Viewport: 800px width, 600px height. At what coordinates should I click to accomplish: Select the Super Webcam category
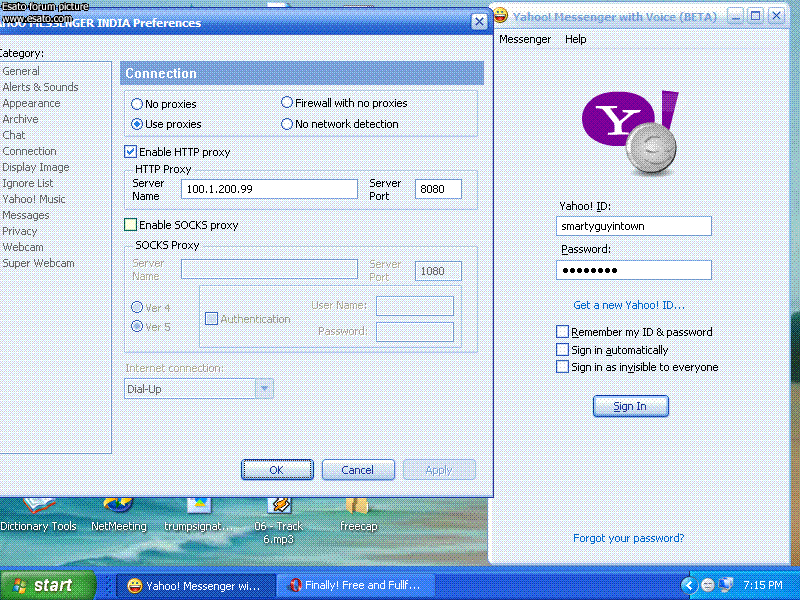click(x=38, y=263)
